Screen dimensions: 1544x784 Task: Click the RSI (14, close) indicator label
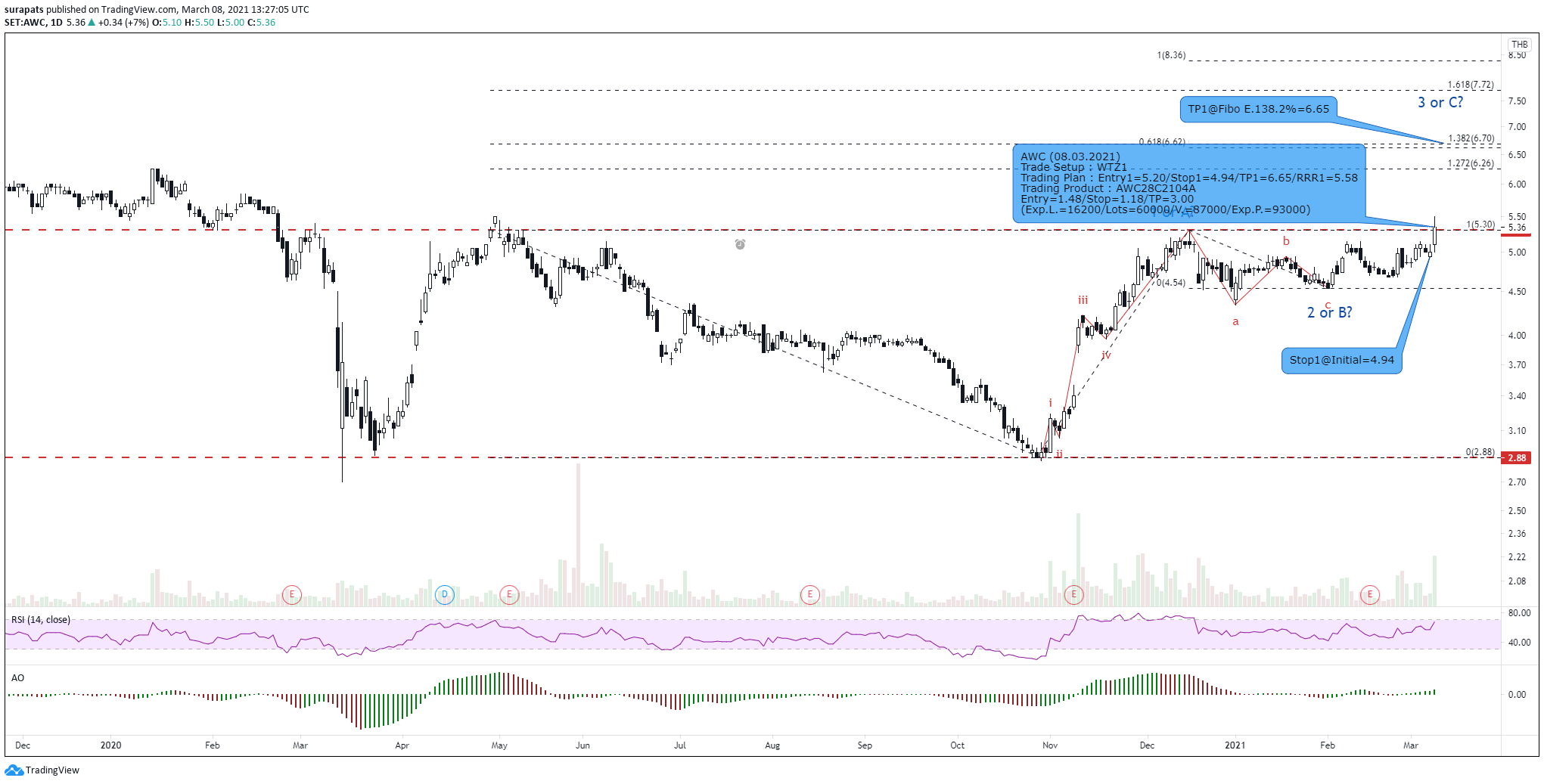pos(41,620)
